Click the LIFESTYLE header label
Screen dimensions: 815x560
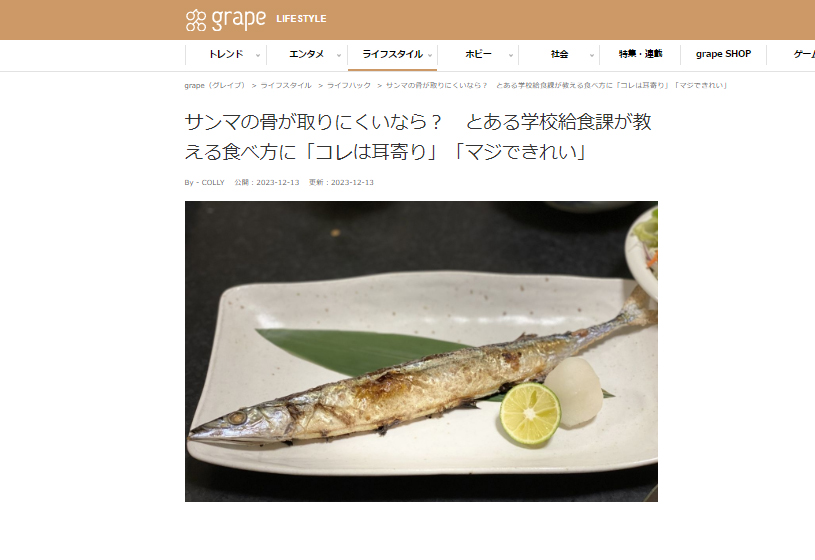(301, 19)
